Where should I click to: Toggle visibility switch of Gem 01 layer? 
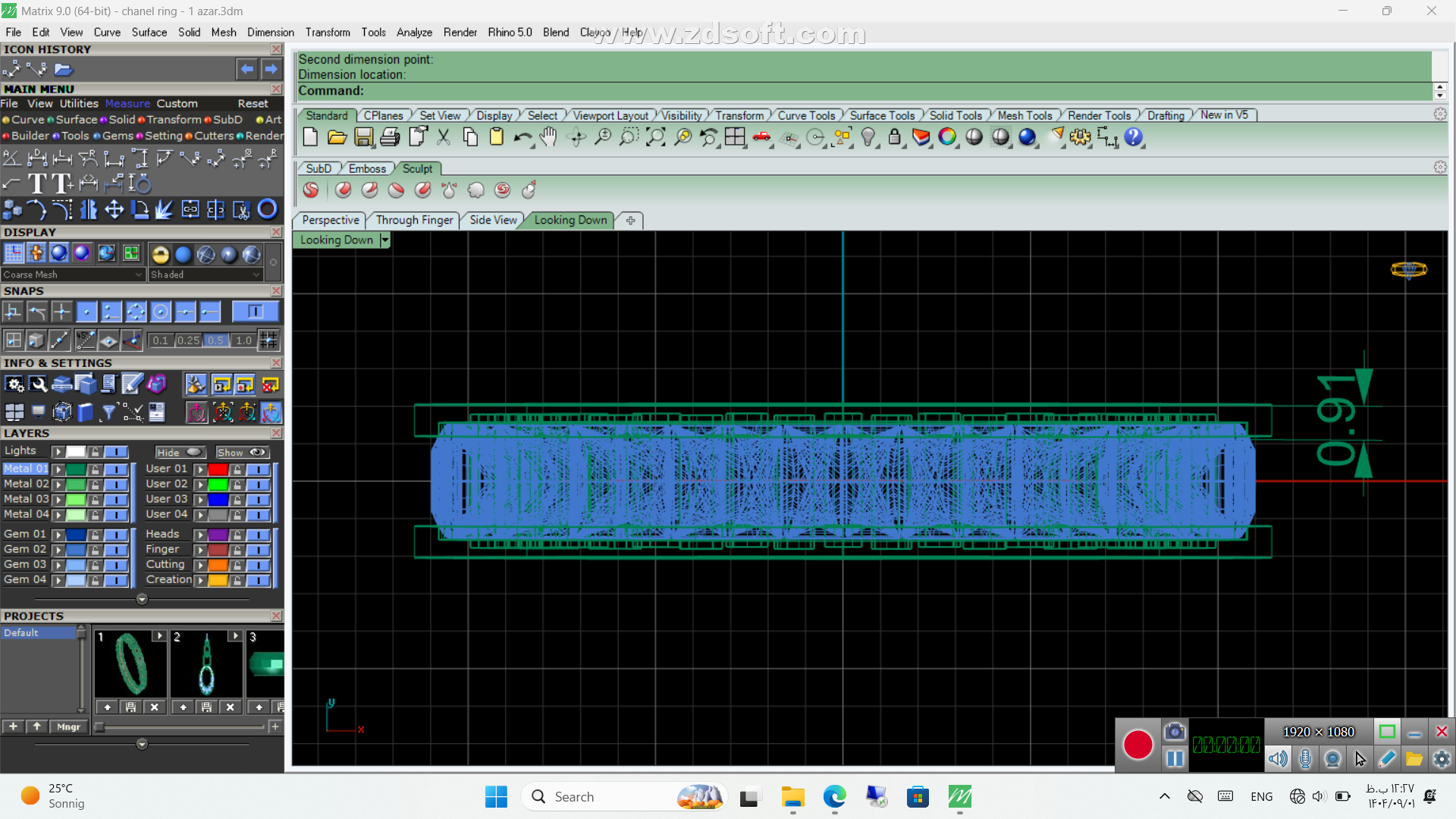point(116,535)
